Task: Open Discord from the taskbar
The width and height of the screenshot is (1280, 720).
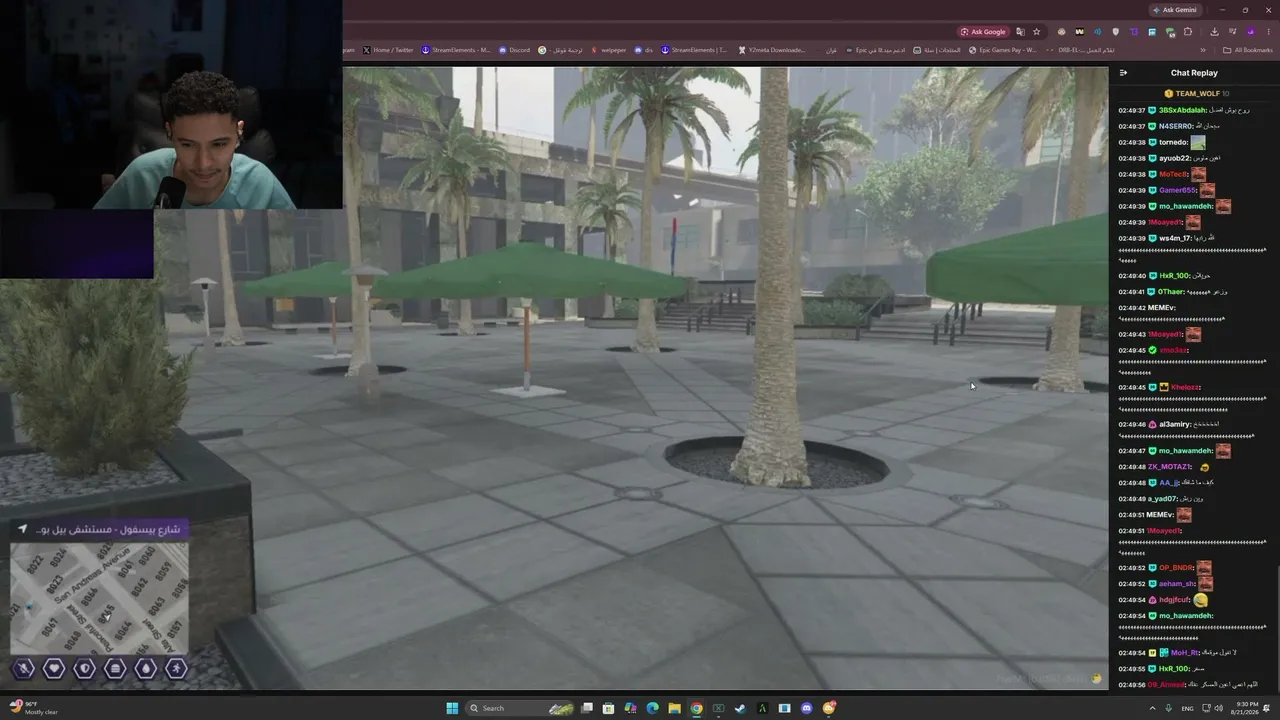Action: (x=807, y=708)
